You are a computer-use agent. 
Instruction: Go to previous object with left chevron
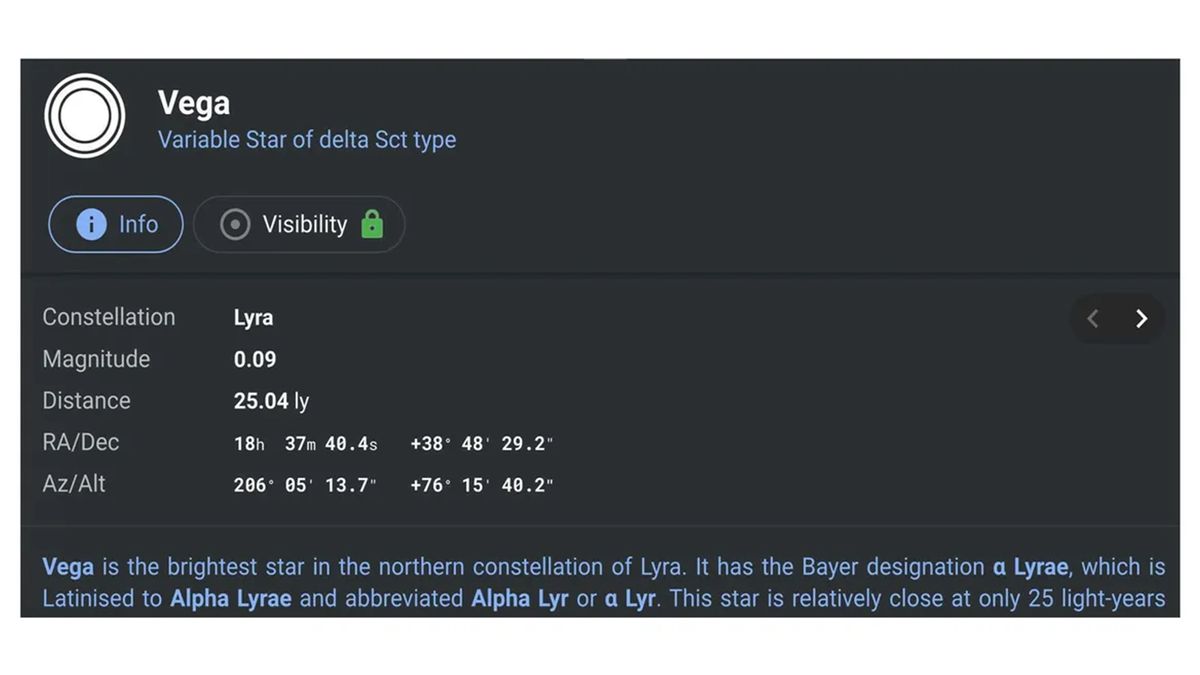[1093, 319]
